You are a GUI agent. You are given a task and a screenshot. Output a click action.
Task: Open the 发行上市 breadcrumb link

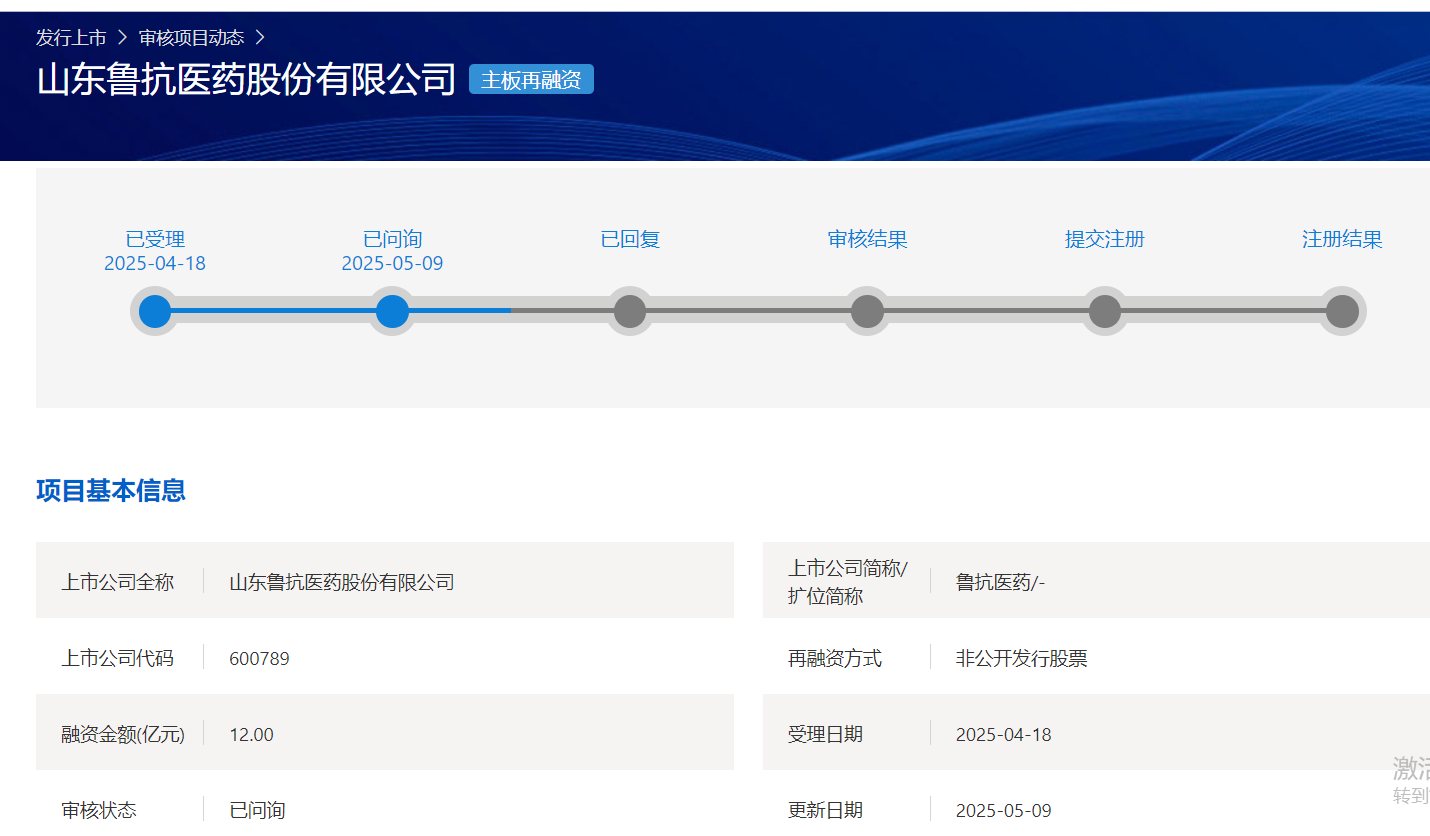[71, 38]
